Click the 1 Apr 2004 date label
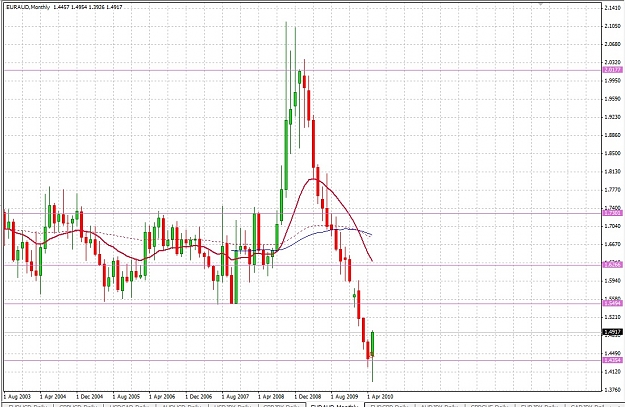 click(x=53, y=397)
